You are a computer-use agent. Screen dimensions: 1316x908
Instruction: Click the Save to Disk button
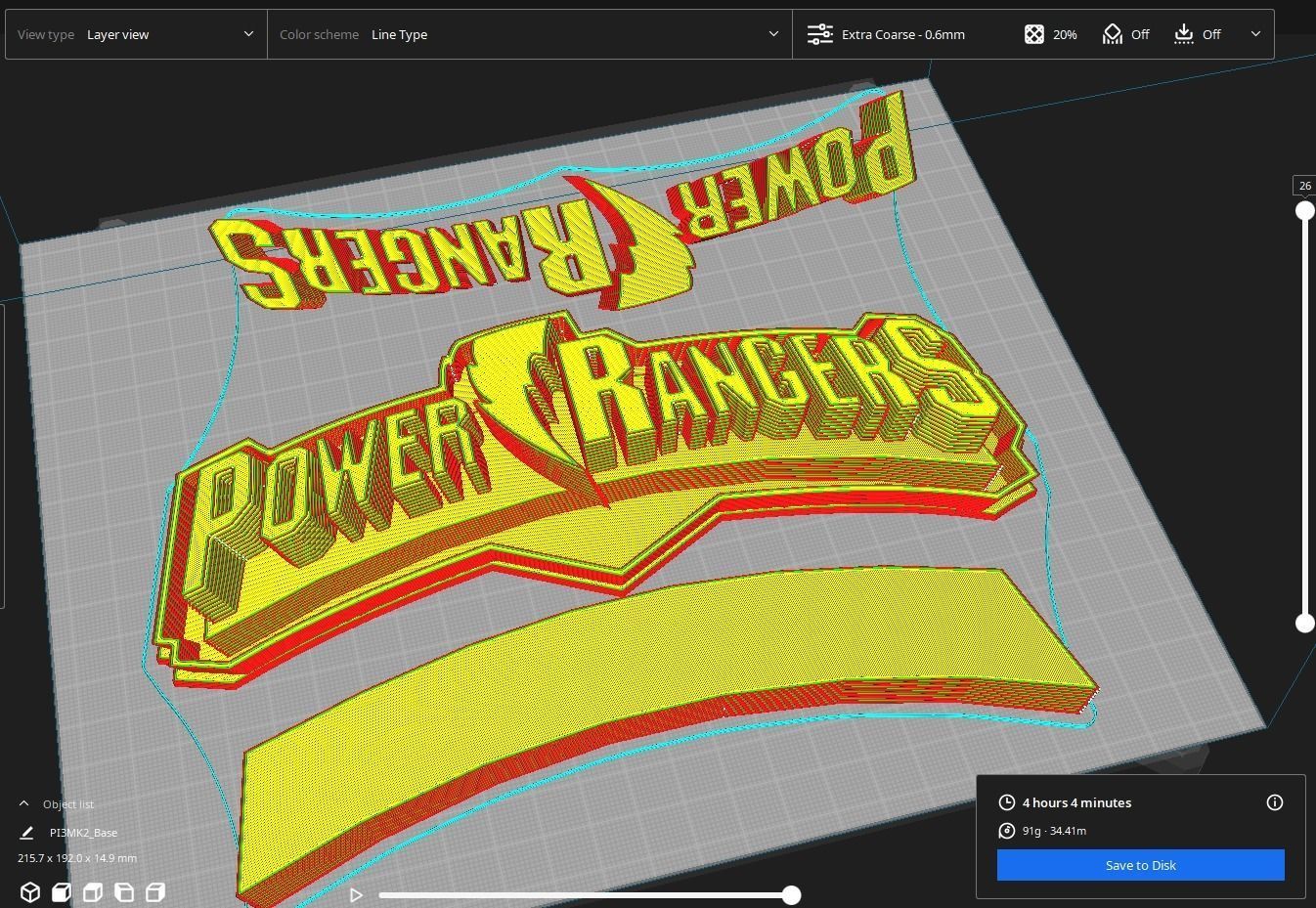[x=1141, y=865]
